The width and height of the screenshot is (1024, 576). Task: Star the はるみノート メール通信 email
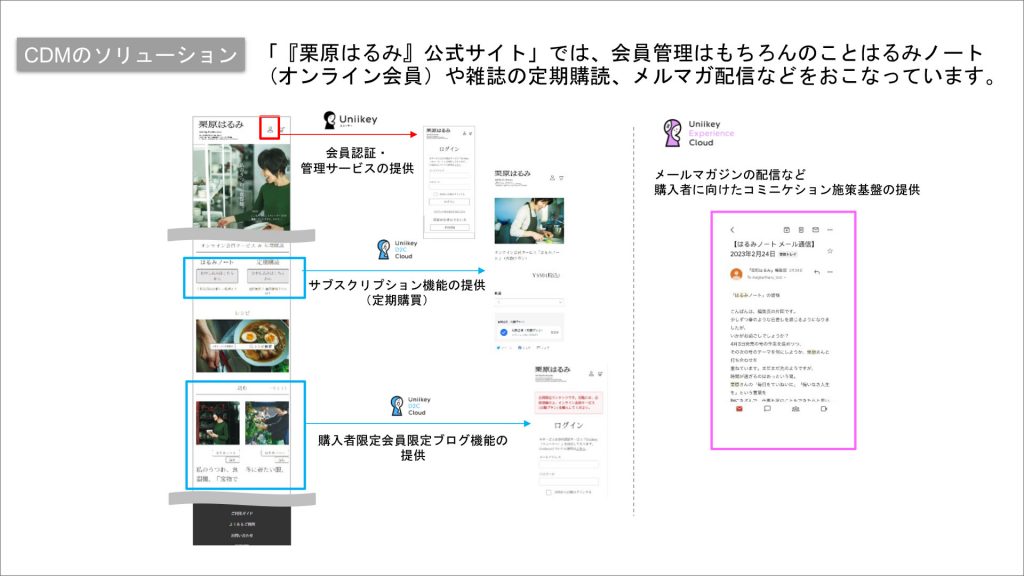point(830,251)
